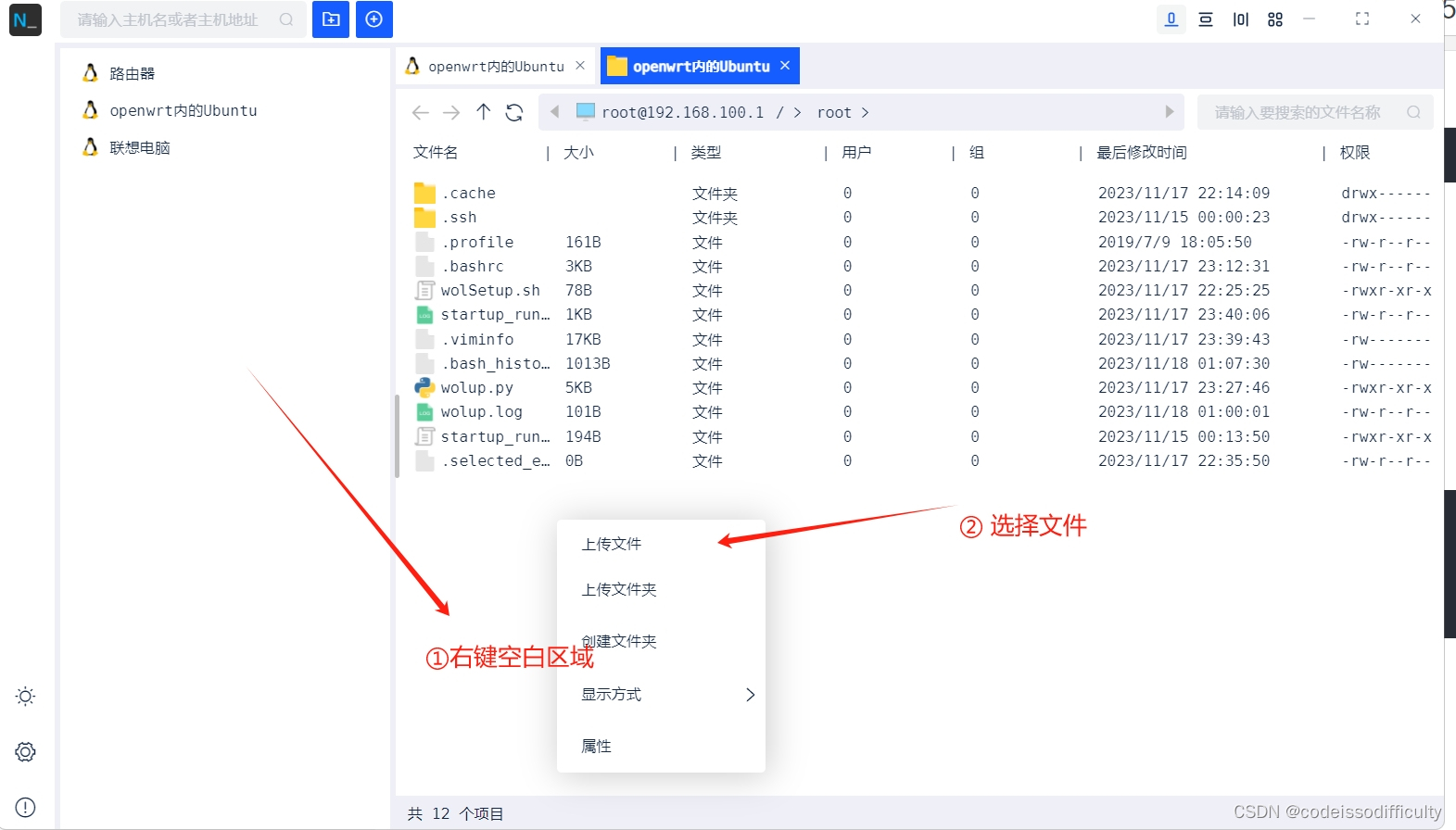Click the .cache folder icon
Screen dimensions: 1456x830
(424, 193)
